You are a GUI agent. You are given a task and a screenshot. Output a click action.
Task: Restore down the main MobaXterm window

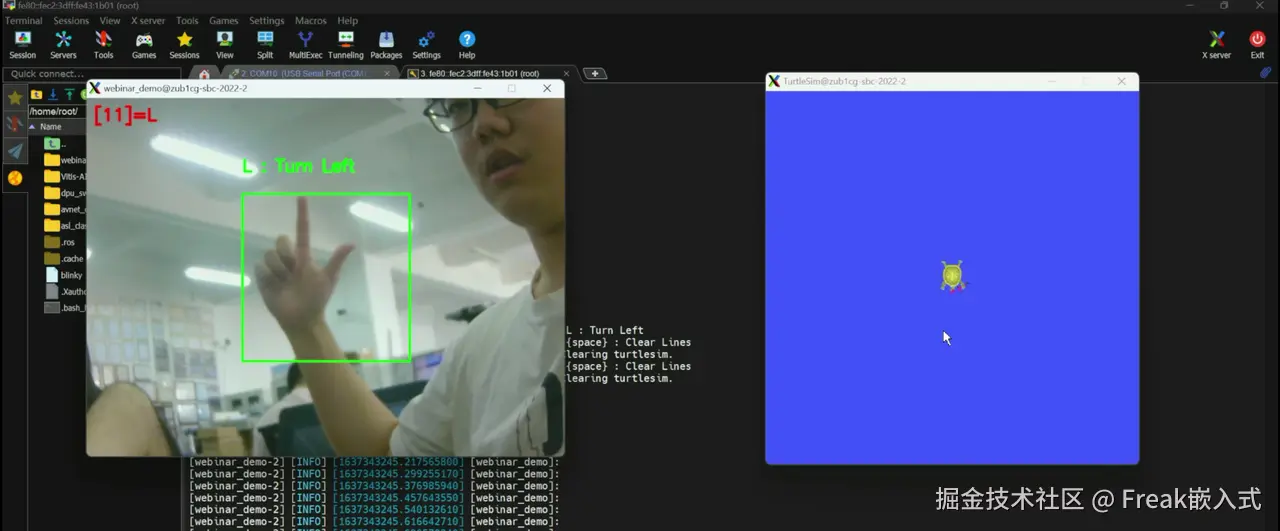(1224, 6)
